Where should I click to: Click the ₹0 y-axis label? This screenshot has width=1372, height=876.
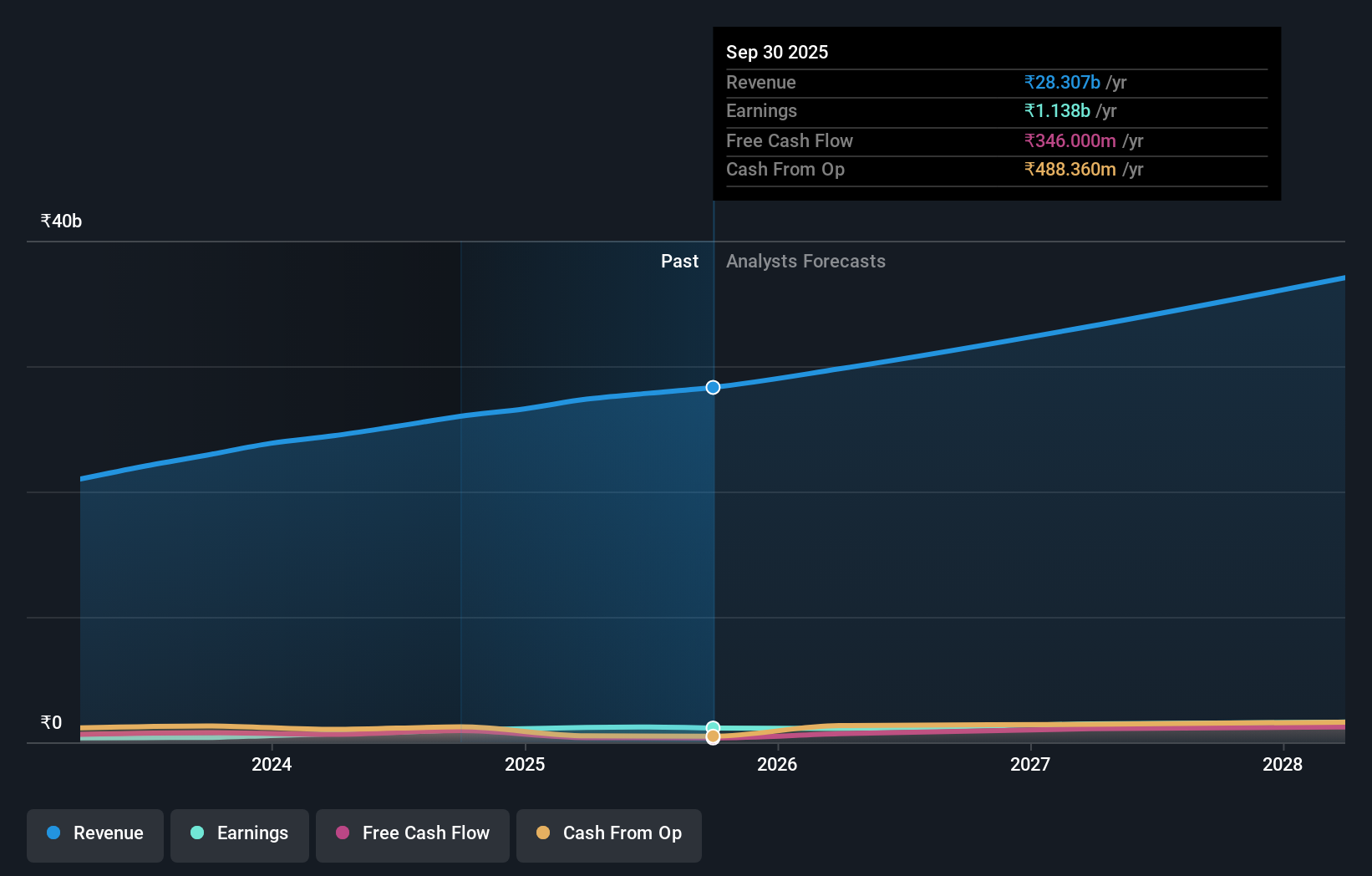click(51, 722)
